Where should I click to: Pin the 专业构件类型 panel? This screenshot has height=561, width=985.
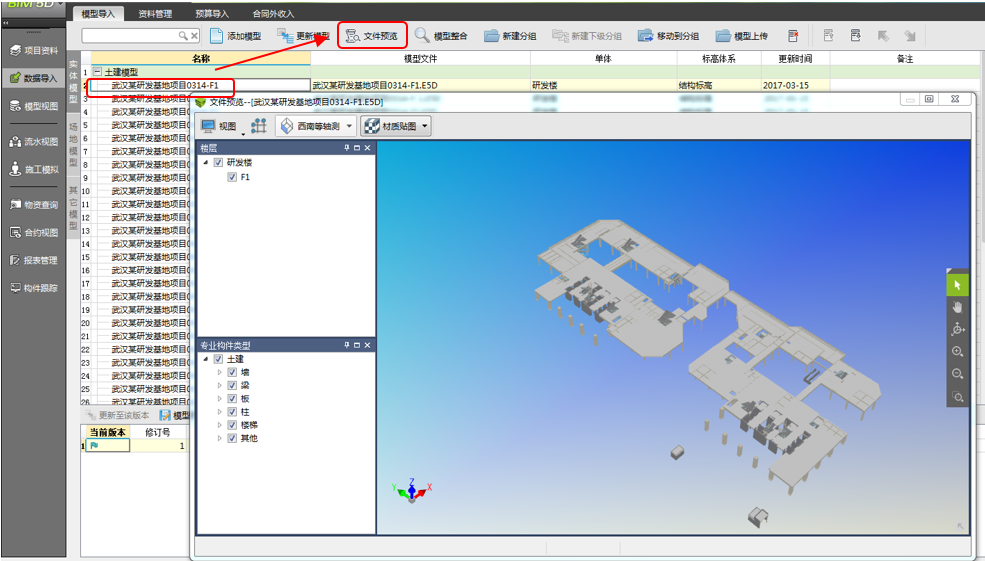coord(347,345)
